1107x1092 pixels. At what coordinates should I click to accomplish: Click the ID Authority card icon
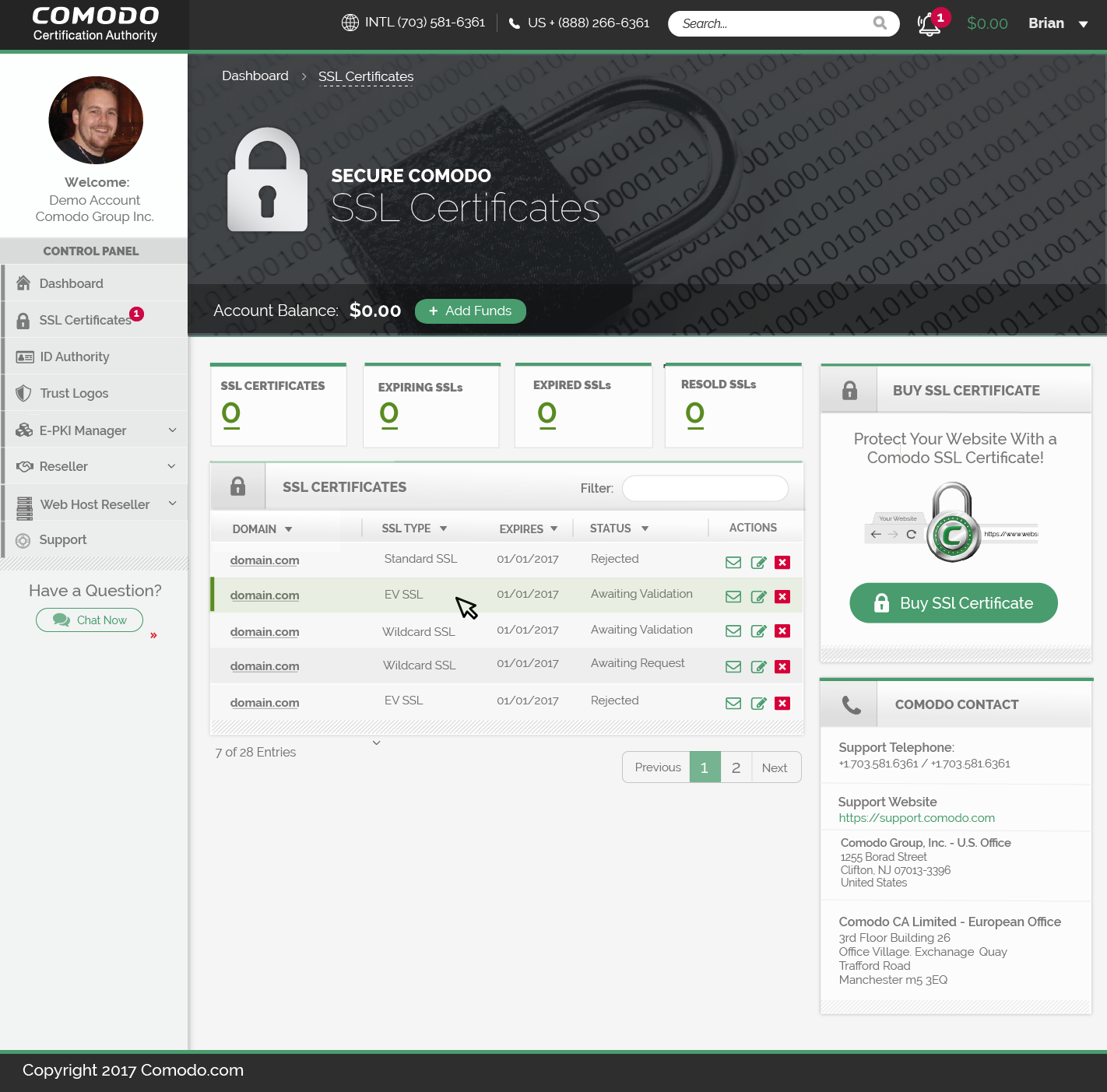pos(25,357)
